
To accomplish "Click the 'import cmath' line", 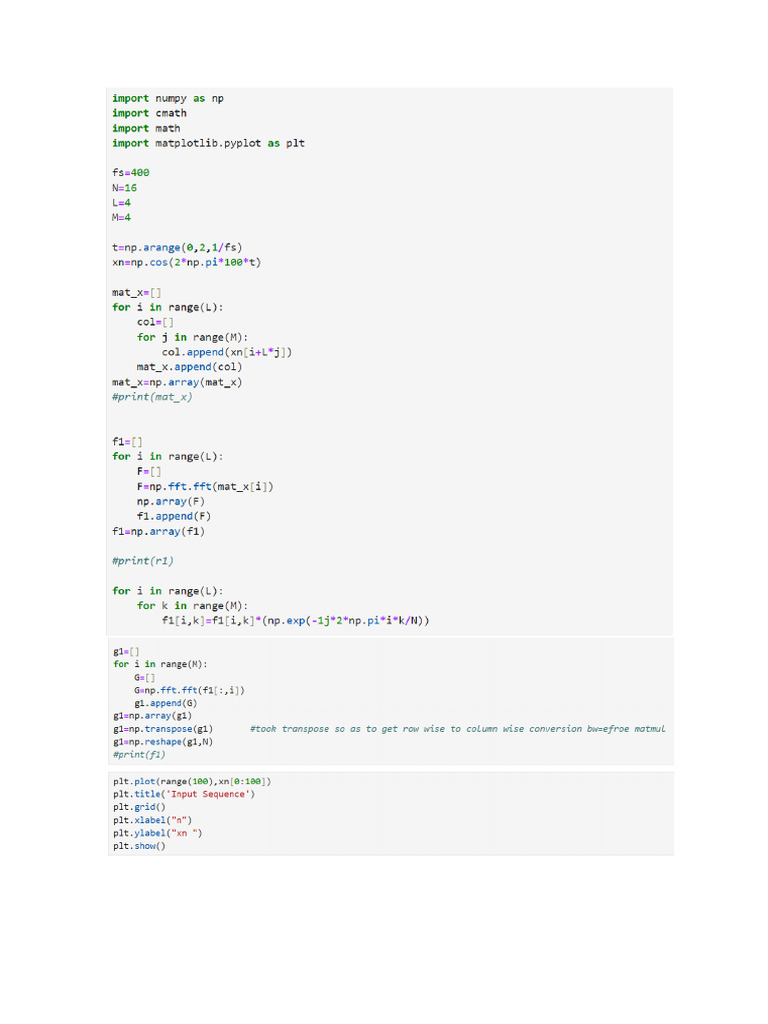I will coord(149,113).
